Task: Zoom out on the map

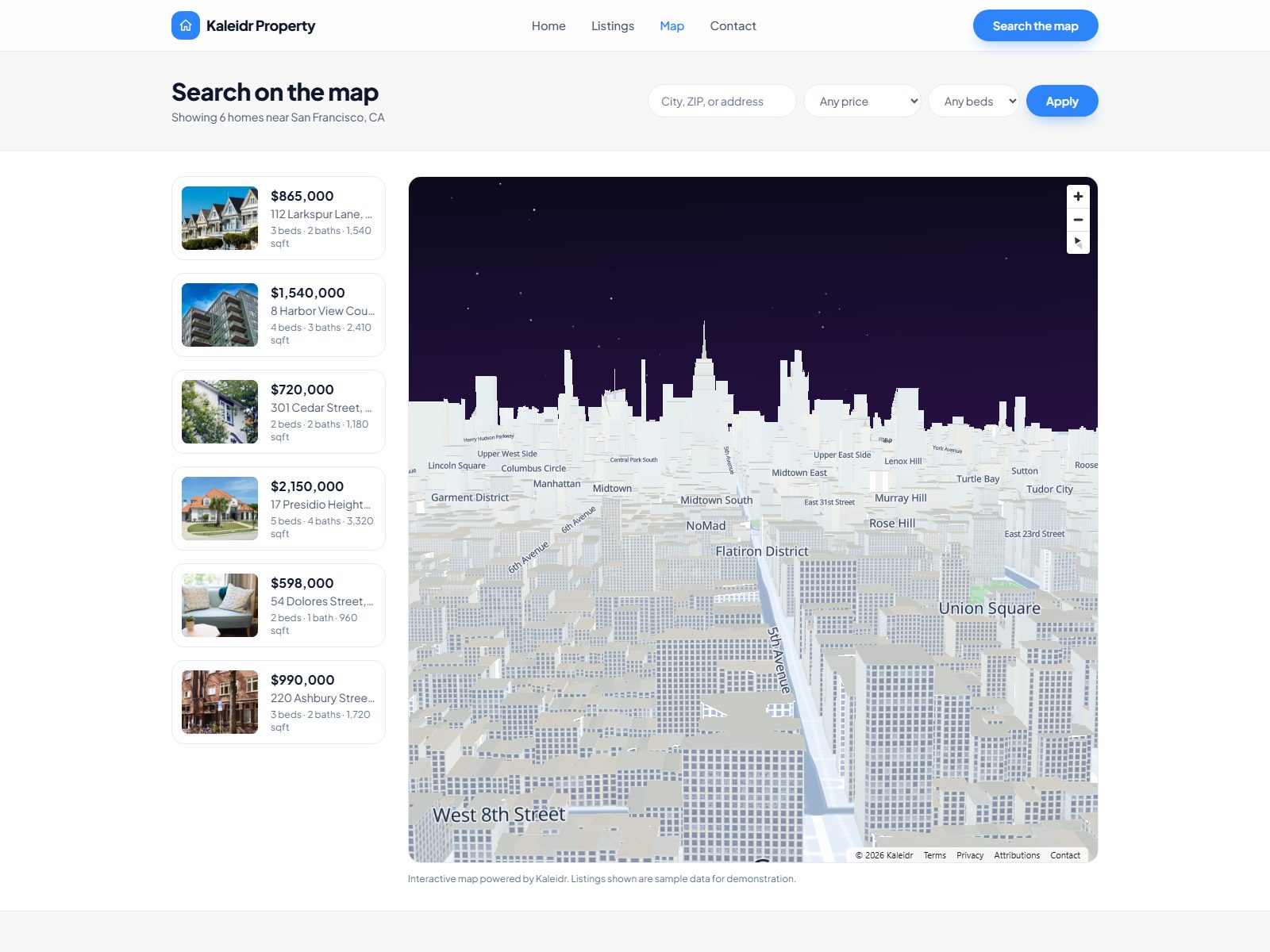Action: click(1078, 219)
